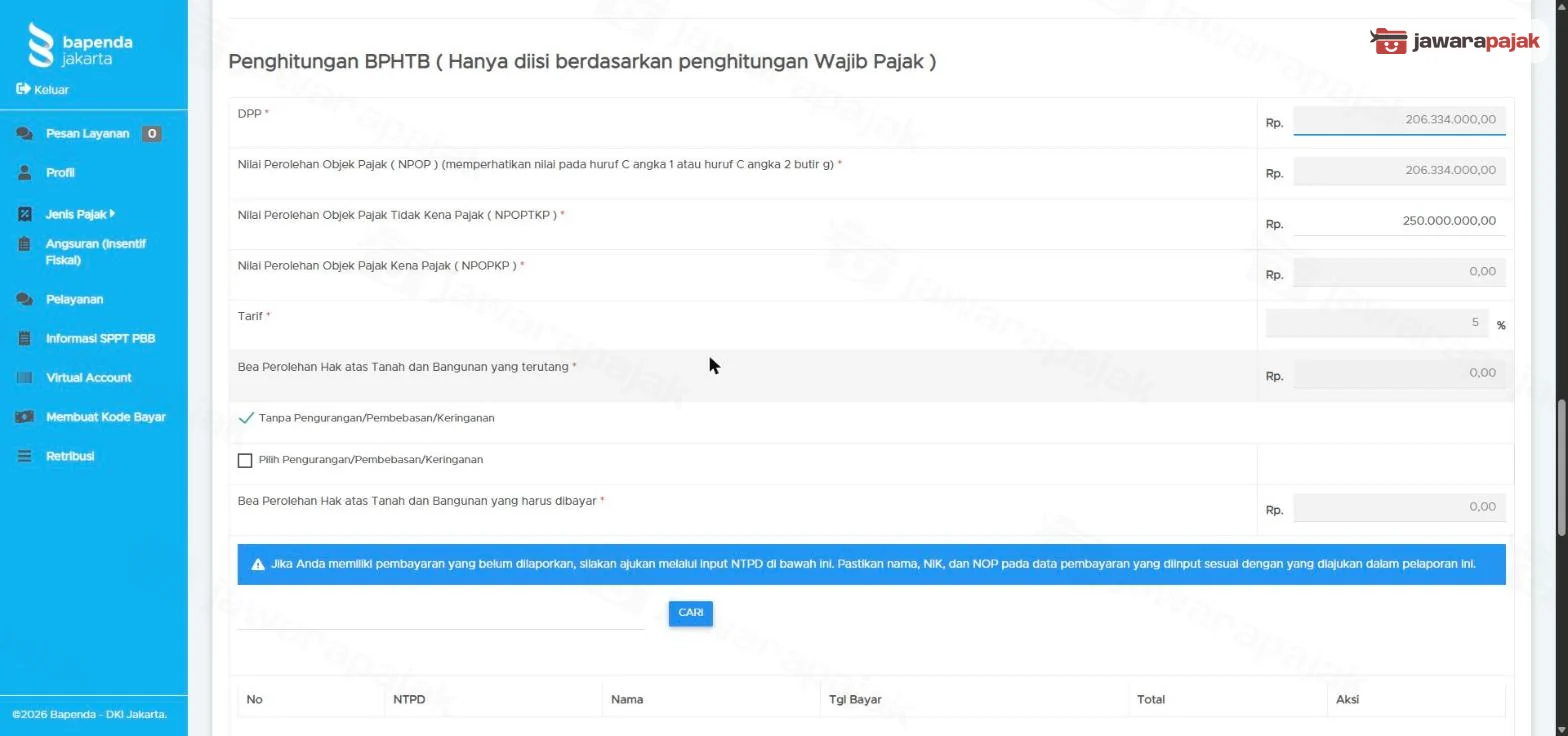Click the NPOP amount field
Image resolution: width=1568 pixels, height=736 pixels.
(1399, 171)
